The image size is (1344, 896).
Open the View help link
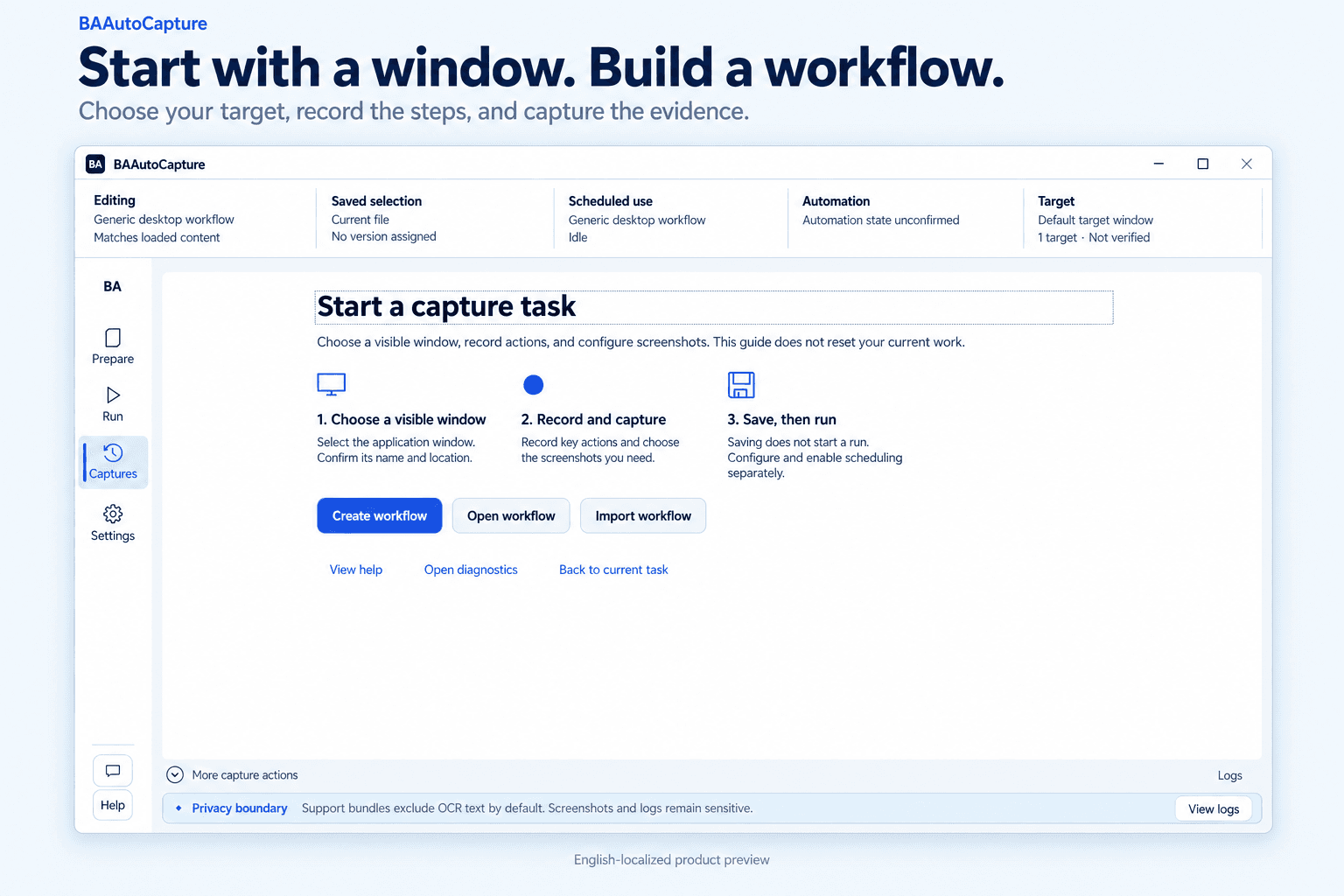[356, 570]
